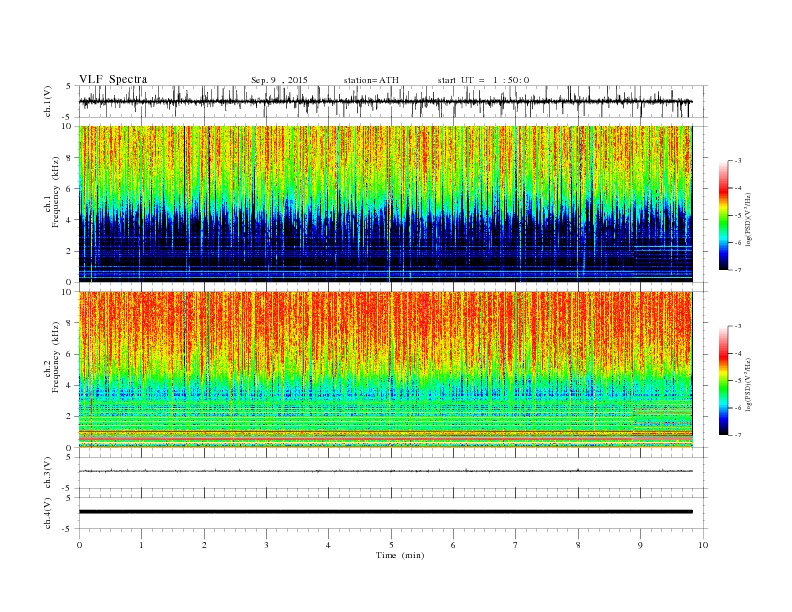Click time-axis tick label "3" at the bottom

point(266,545)
